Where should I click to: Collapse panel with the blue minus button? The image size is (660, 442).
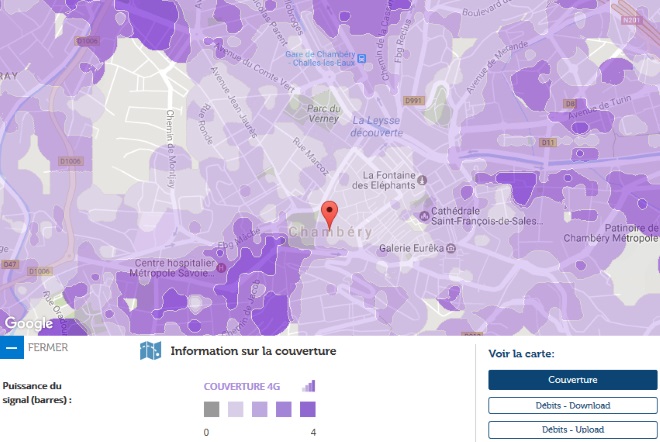tap(11, 348)
